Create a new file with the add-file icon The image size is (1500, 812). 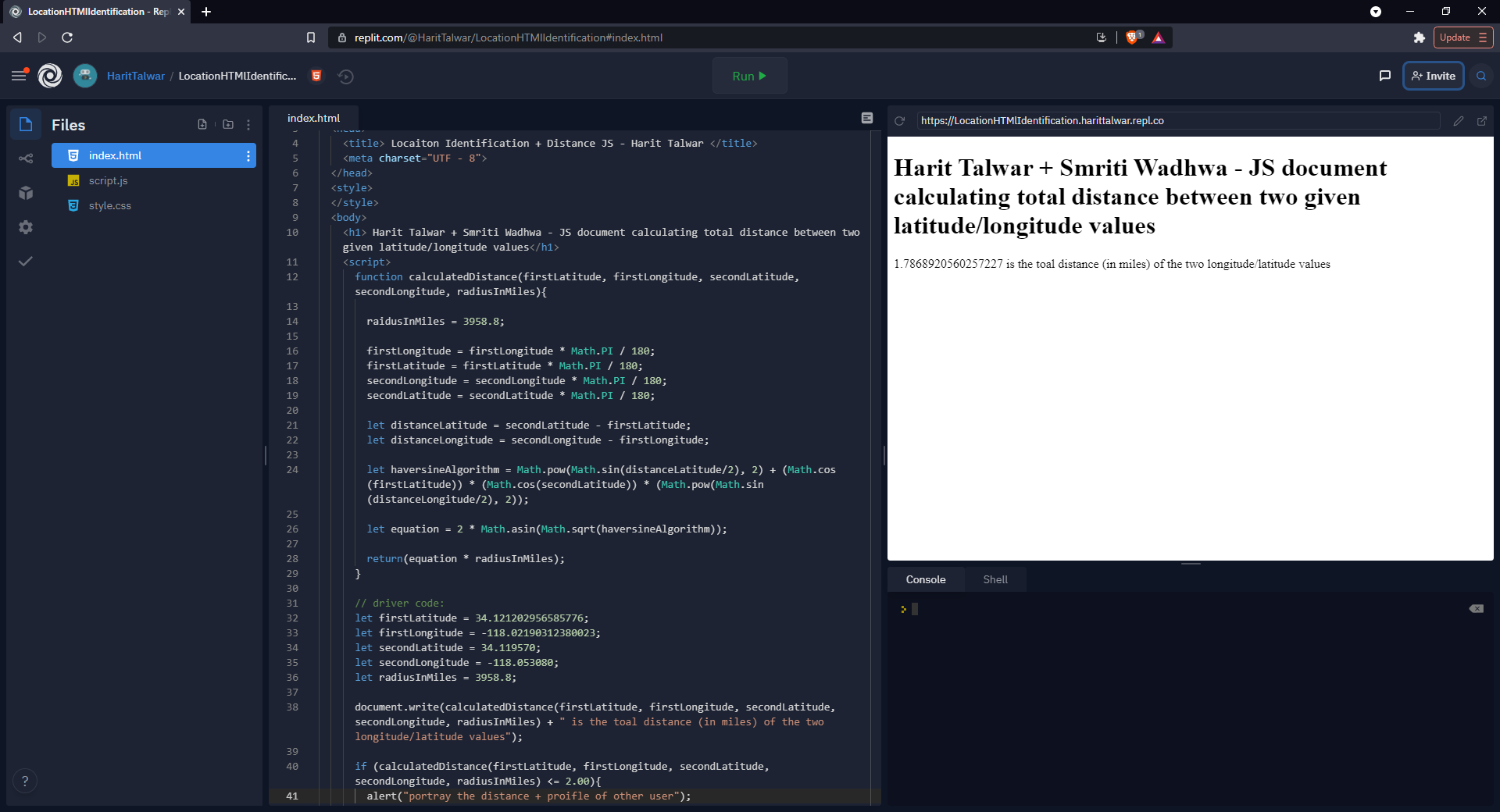tap(202, 124)
